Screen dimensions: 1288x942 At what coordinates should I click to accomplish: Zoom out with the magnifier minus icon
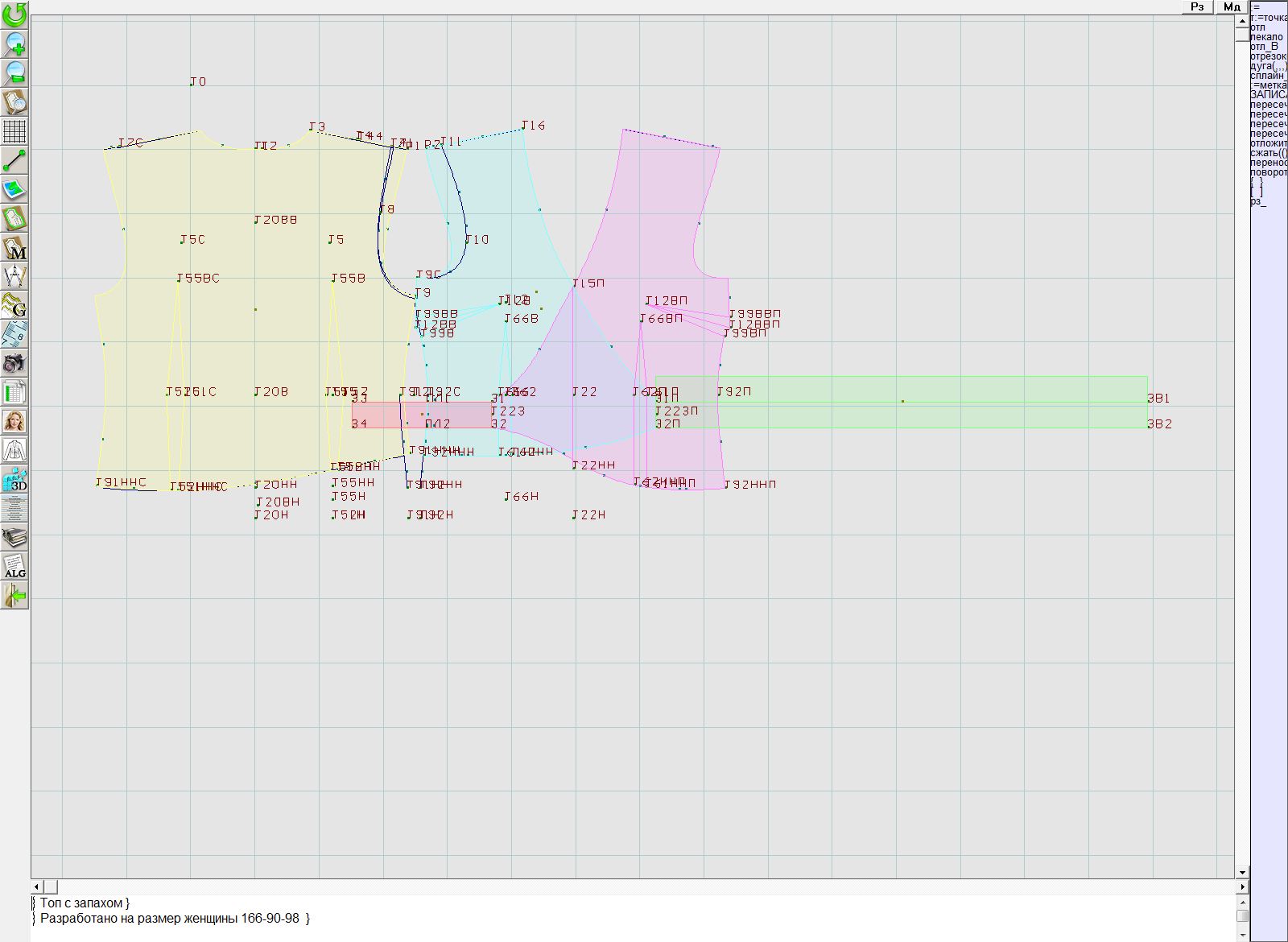tap(14, 72)
